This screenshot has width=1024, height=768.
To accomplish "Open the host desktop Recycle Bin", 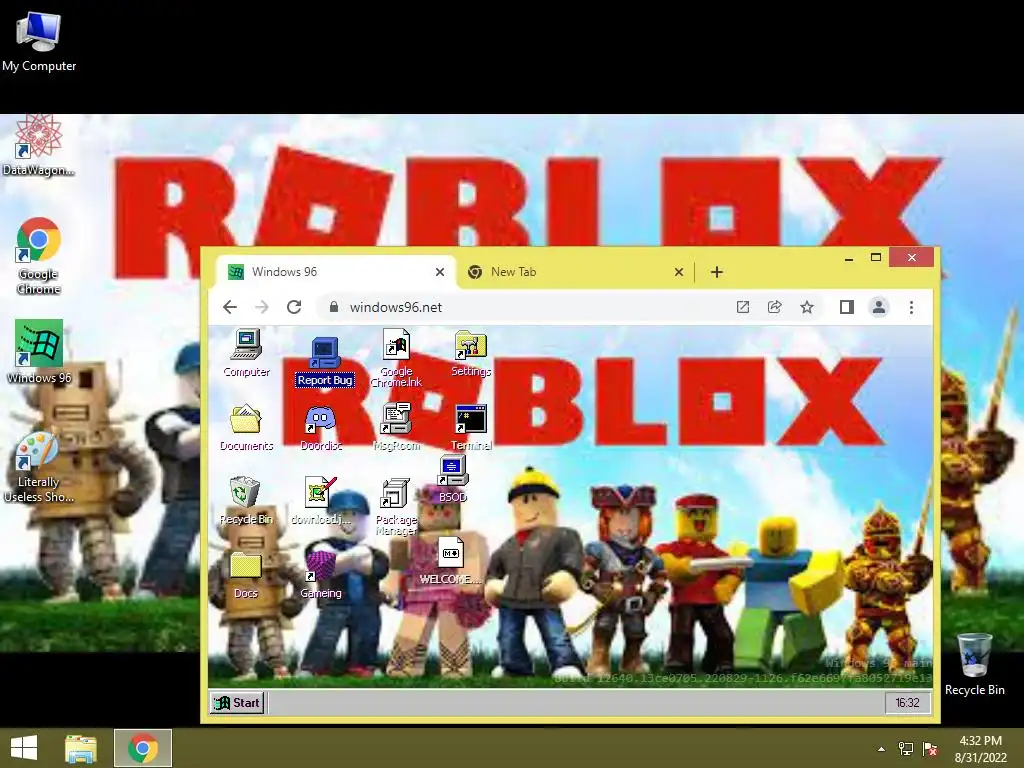I will tap(974, 664).
